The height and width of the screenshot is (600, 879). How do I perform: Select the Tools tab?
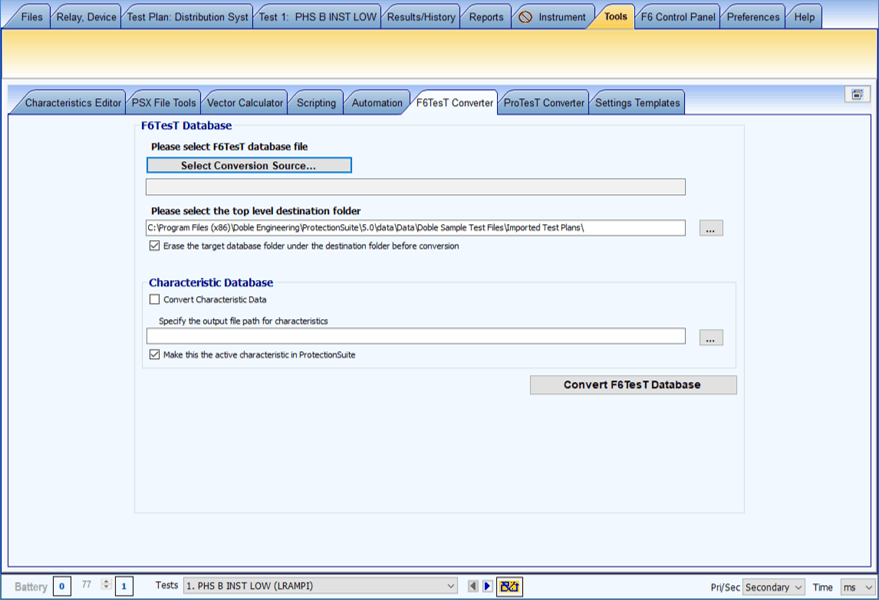615,17
